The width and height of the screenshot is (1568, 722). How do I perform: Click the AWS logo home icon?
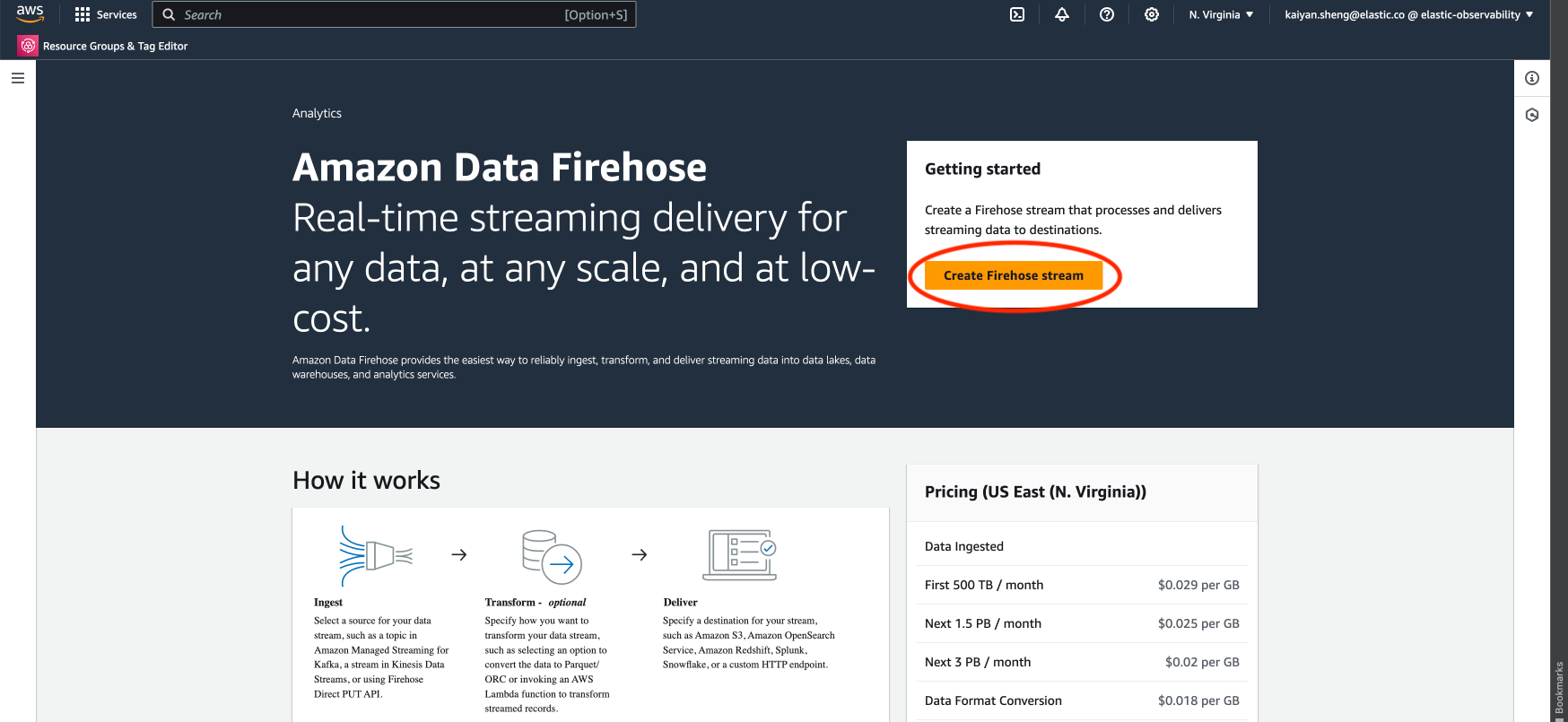tap(30, 13)
